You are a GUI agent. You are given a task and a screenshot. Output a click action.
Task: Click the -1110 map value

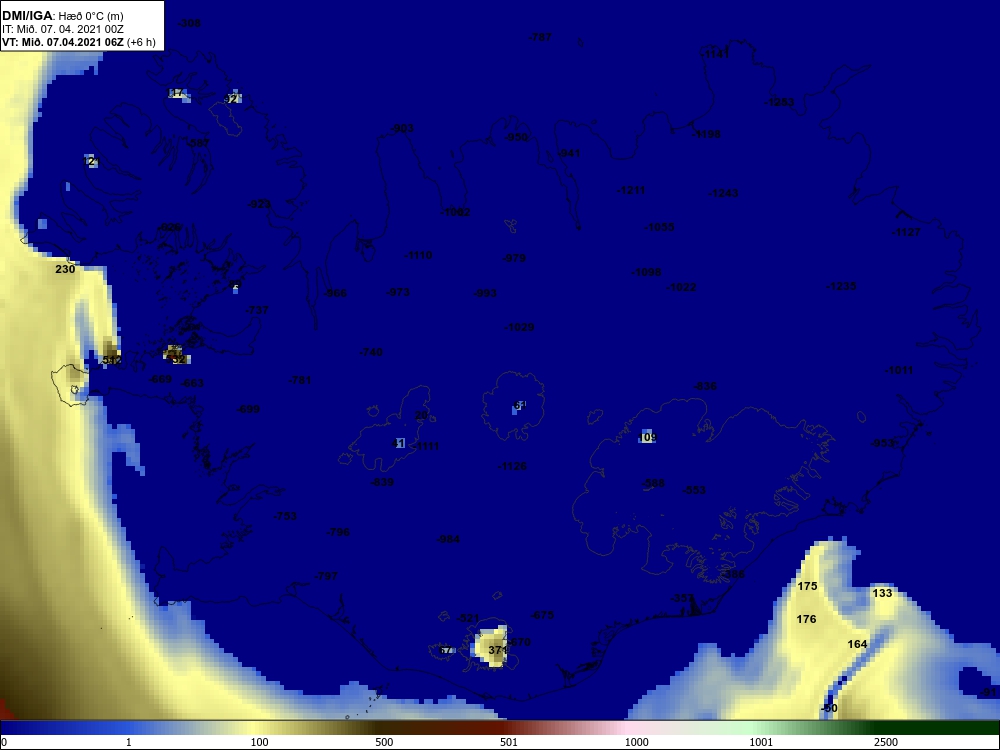[418, 255]
